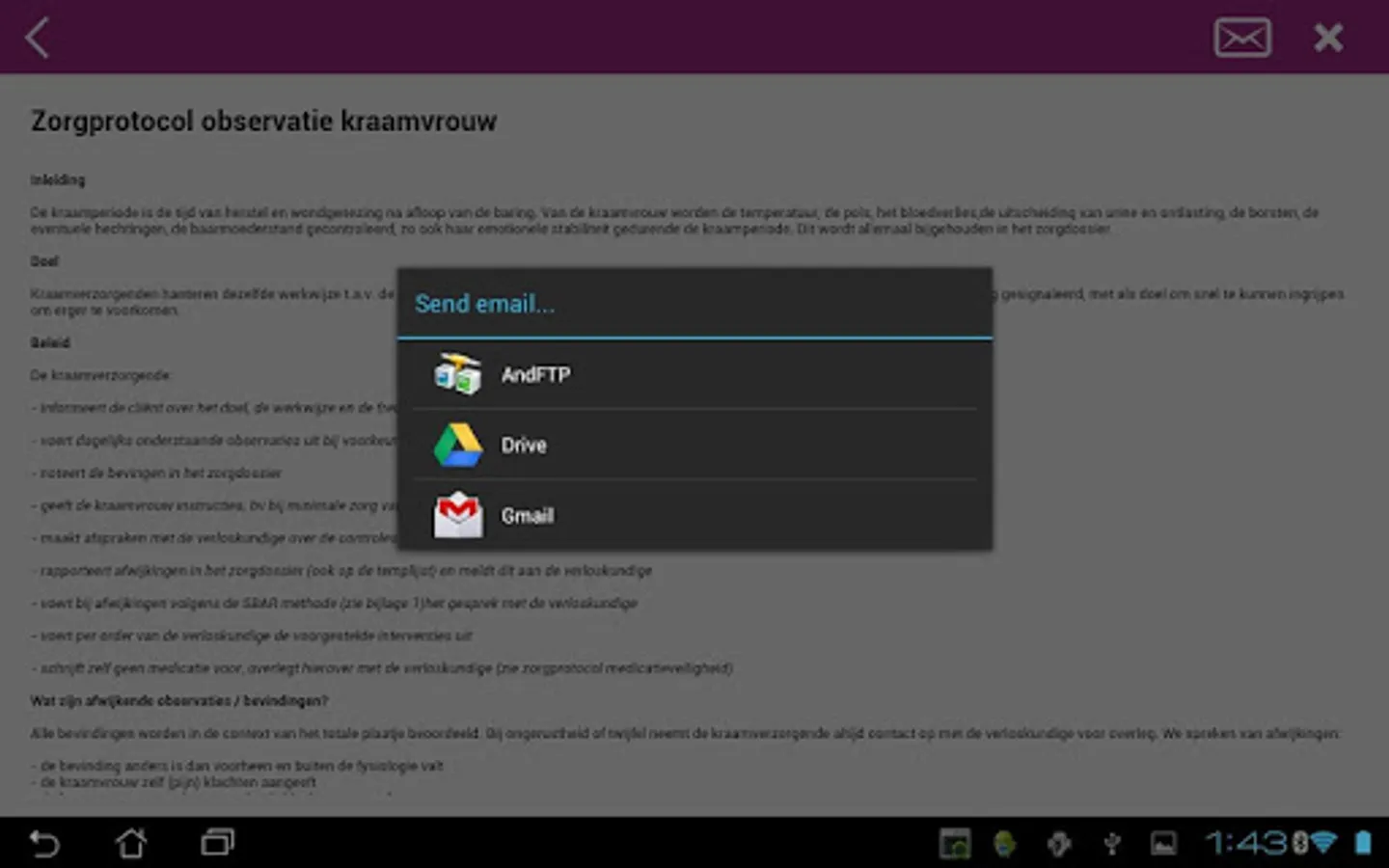Screen dimensions: 1389x868
Task: Tap the Google Drive triangle icon
Action: pyautogui.click(x=457, y=445)
